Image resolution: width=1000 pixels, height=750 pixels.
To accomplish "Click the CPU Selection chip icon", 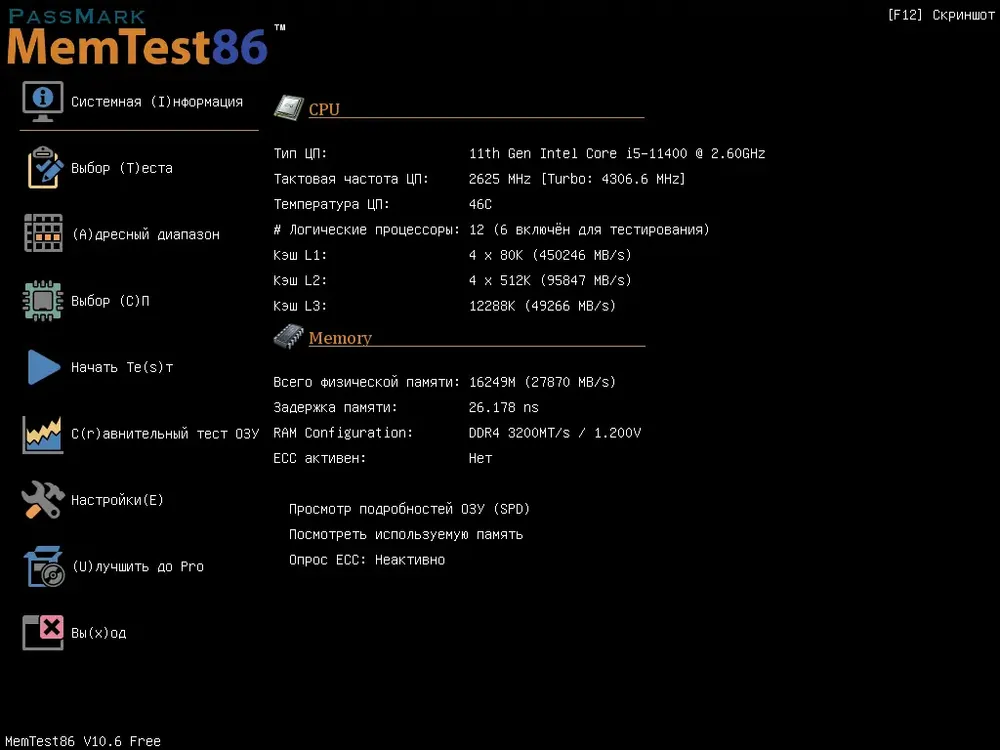I will coord(43,300).
